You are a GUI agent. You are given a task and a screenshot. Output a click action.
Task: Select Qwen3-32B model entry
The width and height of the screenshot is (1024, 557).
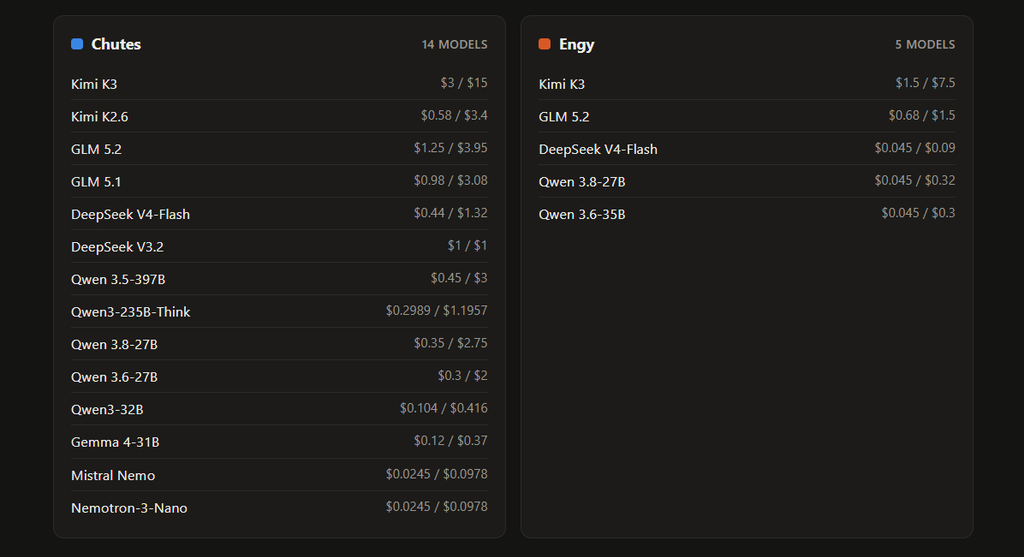tap(280, 409)
